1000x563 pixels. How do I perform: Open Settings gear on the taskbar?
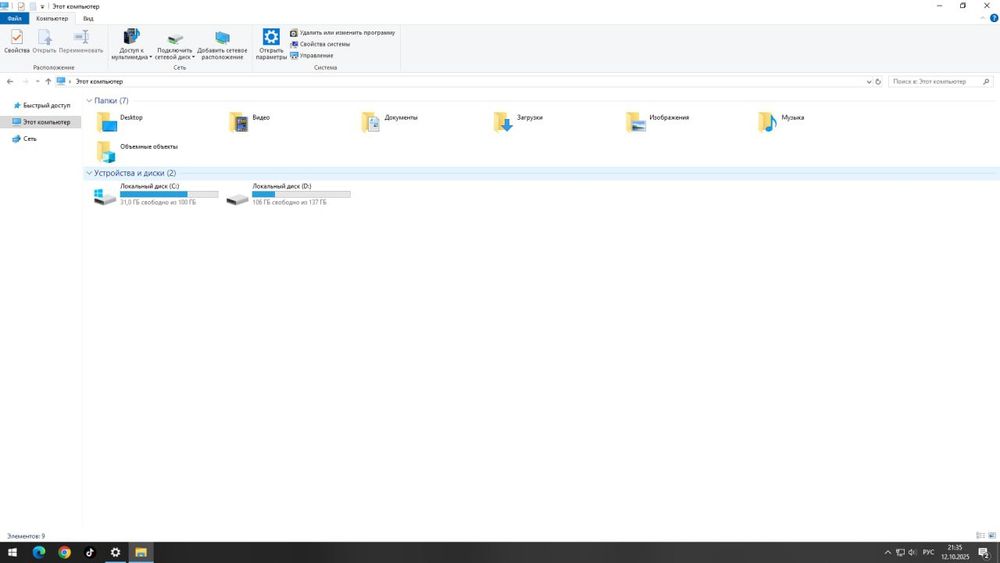[x=115, y=552]
